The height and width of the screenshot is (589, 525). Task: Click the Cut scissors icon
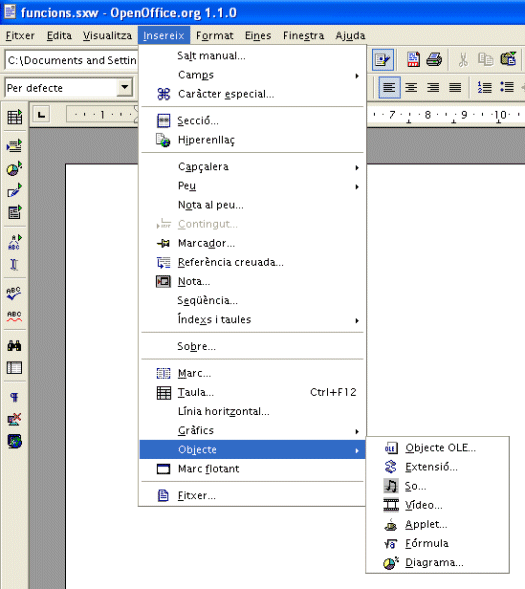coord(463,59)
